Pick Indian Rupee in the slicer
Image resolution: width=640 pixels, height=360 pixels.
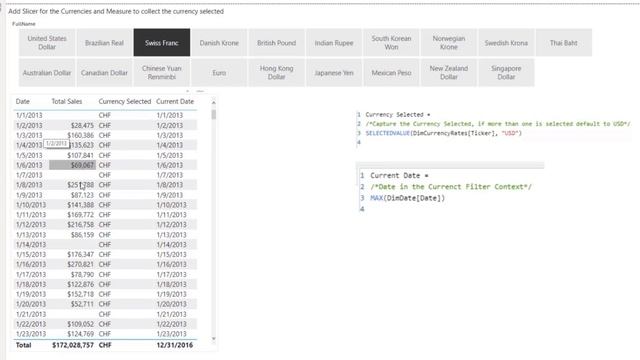click(334, 42)
